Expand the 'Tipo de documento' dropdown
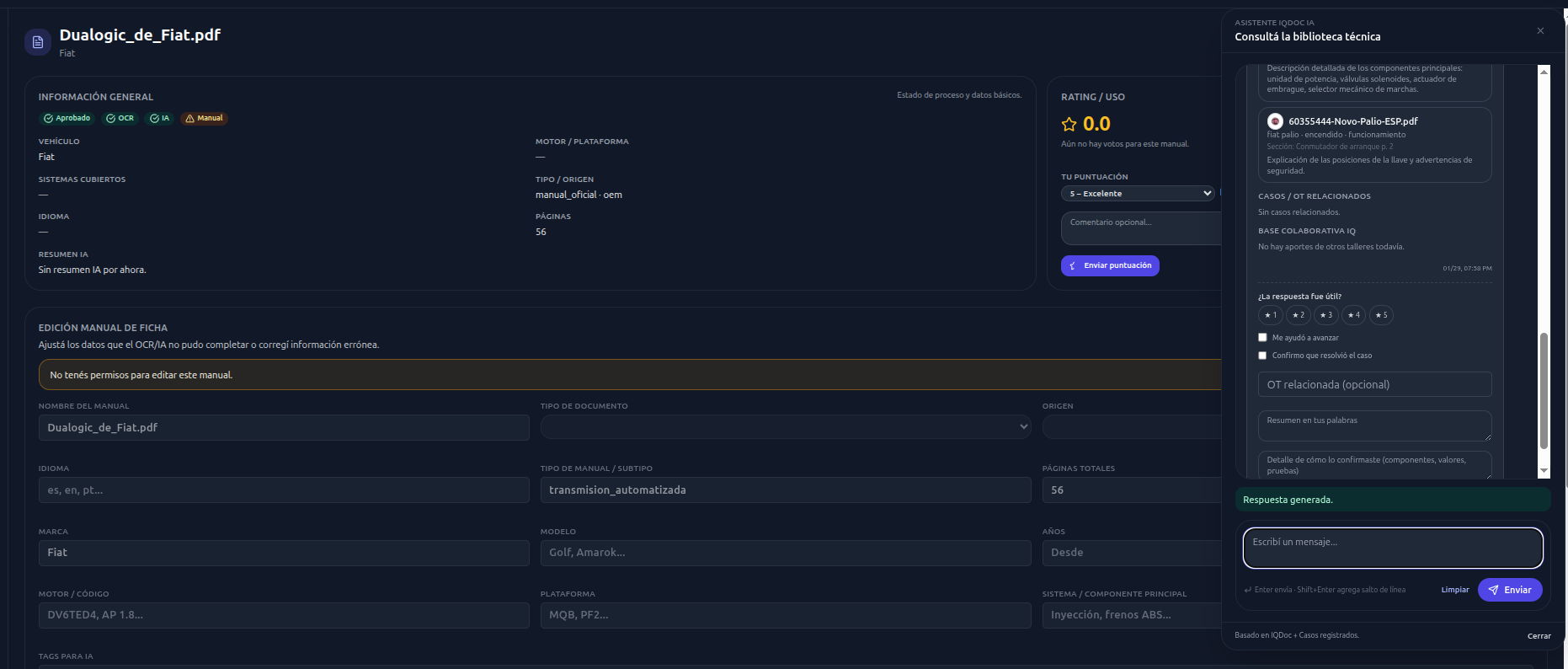The image size is (1568, 669). point(785,427)
